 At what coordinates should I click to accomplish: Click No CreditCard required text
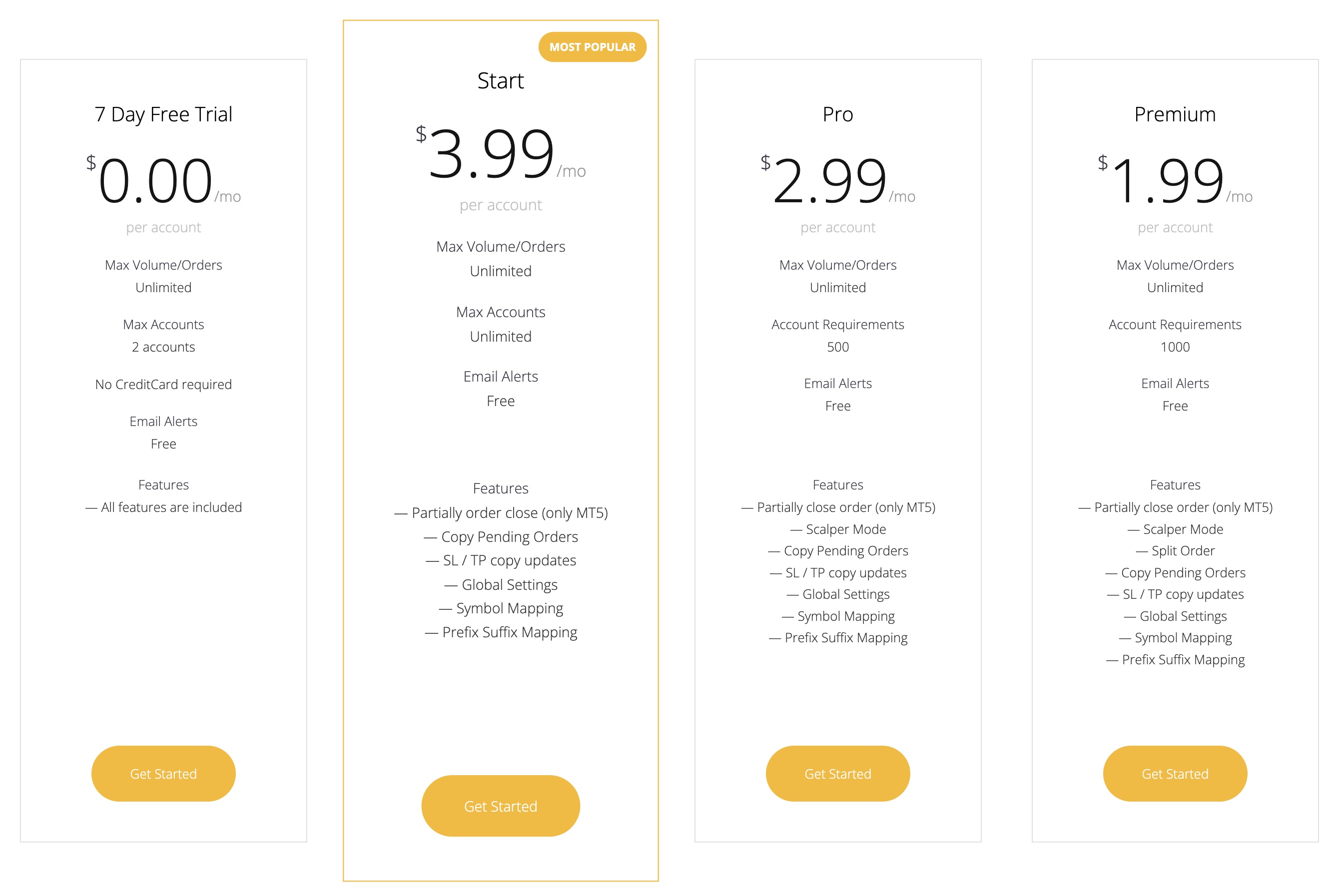163,384
